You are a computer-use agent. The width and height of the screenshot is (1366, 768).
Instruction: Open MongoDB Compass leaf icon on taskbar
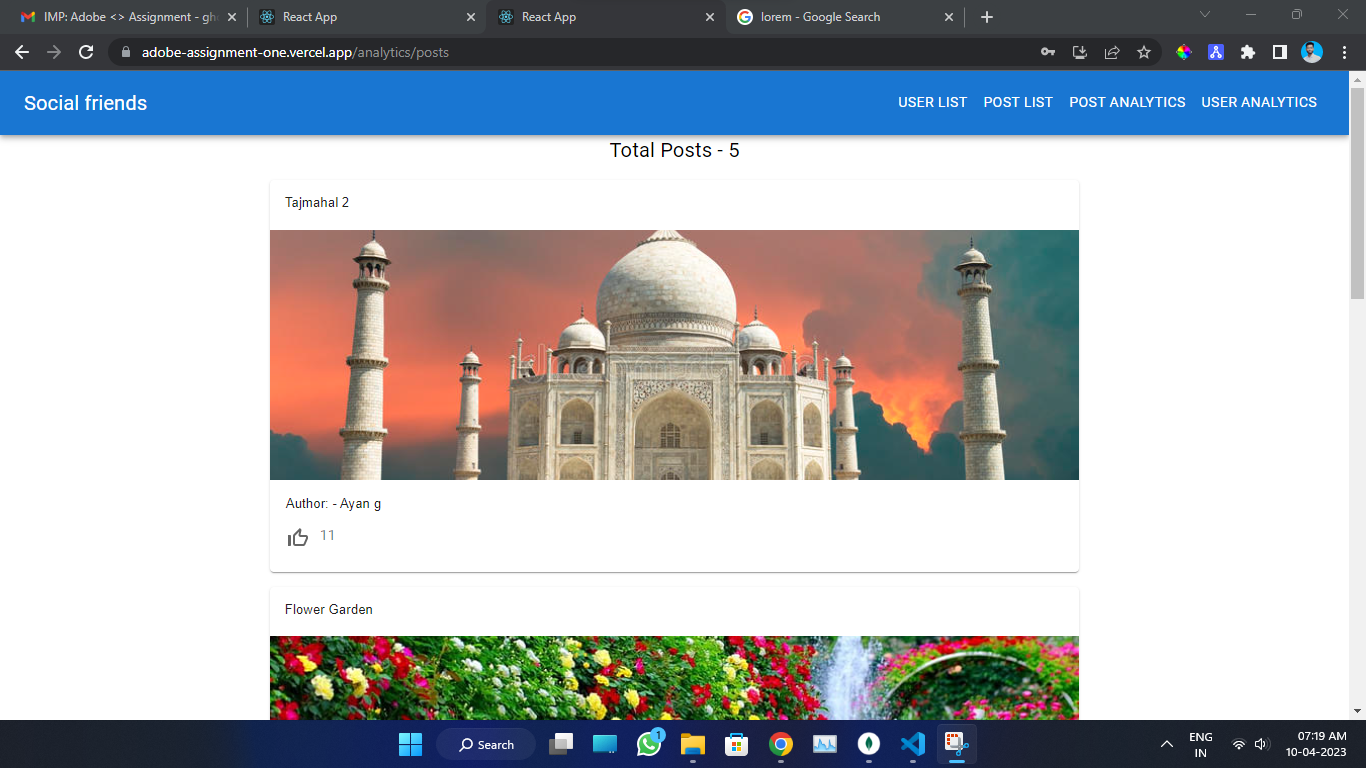pyautogui.click(x=869, y=744)
